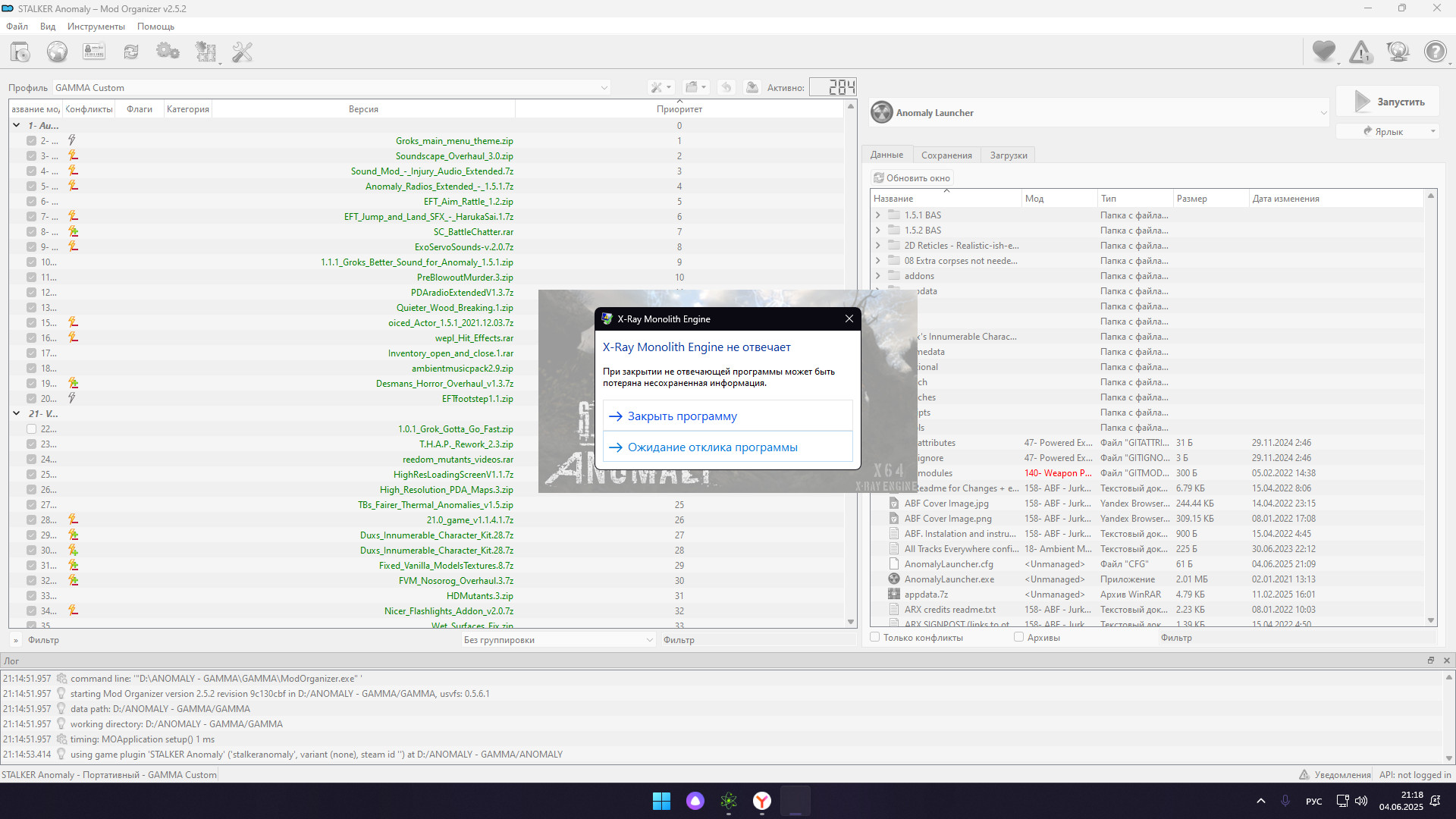Collapse the 21- V... separator group
Viewport: 1456px width, 819px height.
click(16, 413)
